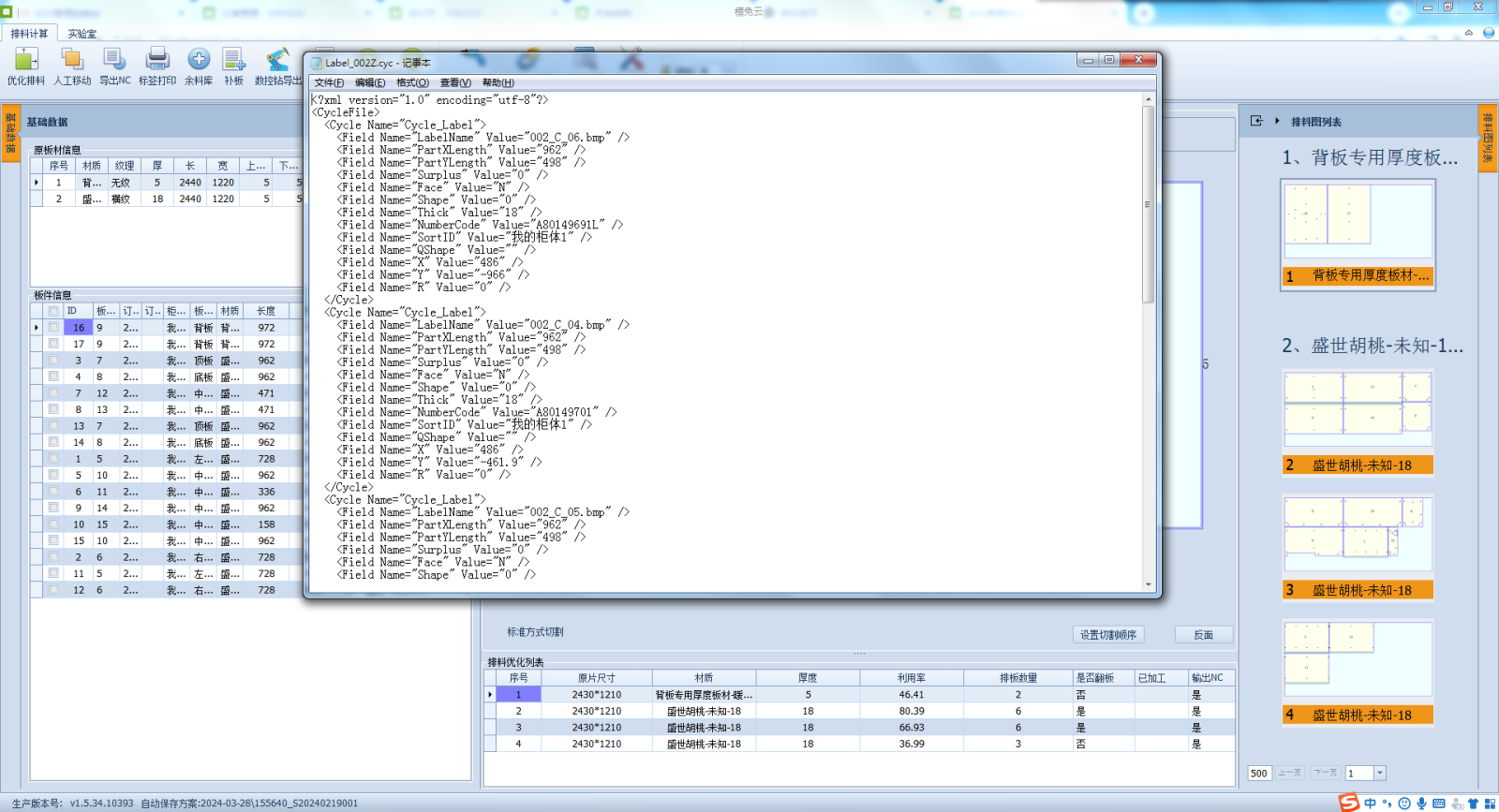Click the 纹理 cell showing 无纹 in 原板材信息
This screenshot has height=812, width=1499.
(x=124, y=183)
